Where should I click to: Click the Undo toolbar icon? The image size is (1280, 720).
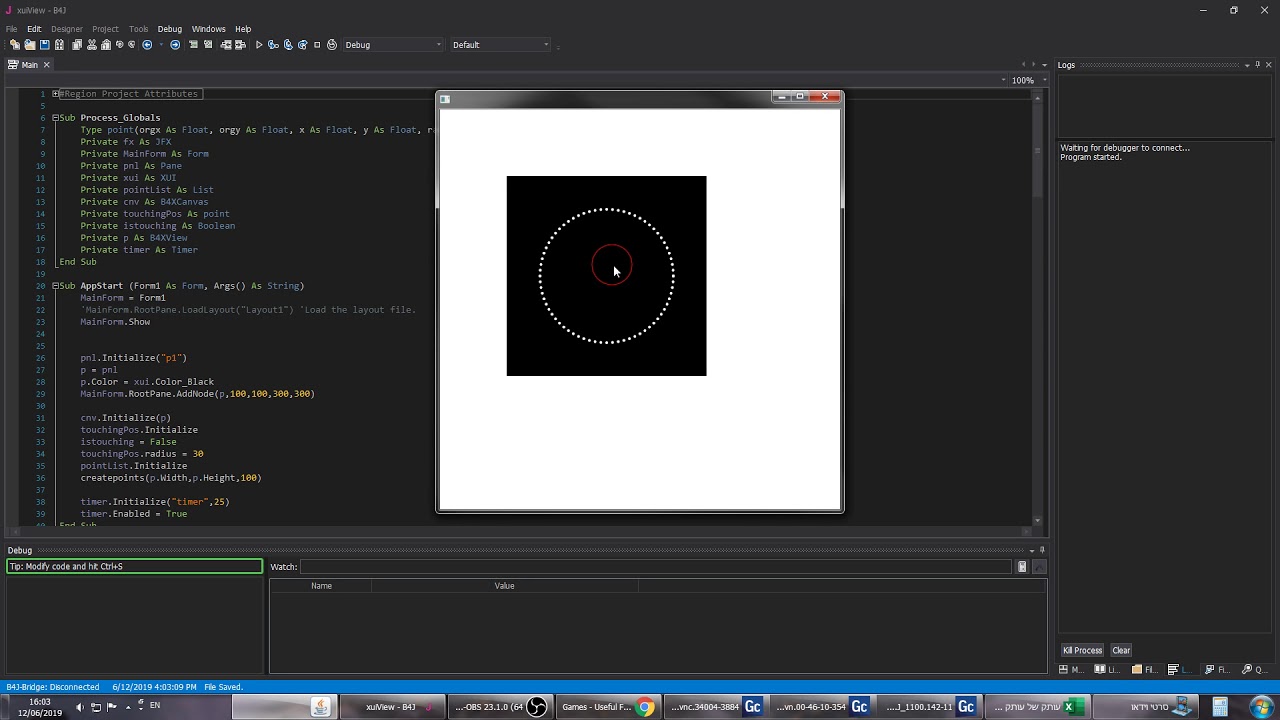click(120, 44)
